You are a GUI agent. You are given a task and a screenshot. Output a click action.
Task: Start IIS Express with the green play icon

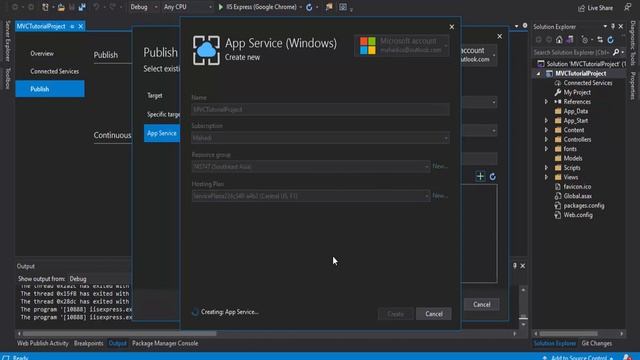coord(220,7)
